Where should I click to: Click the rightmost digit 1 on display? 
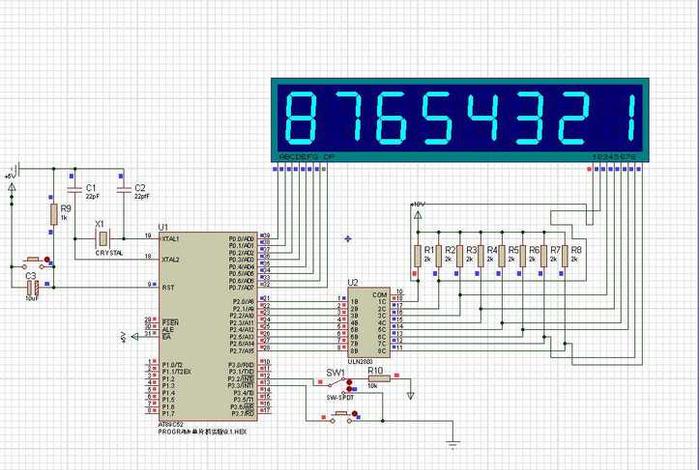pyautogui.click(x=631, y=117)
